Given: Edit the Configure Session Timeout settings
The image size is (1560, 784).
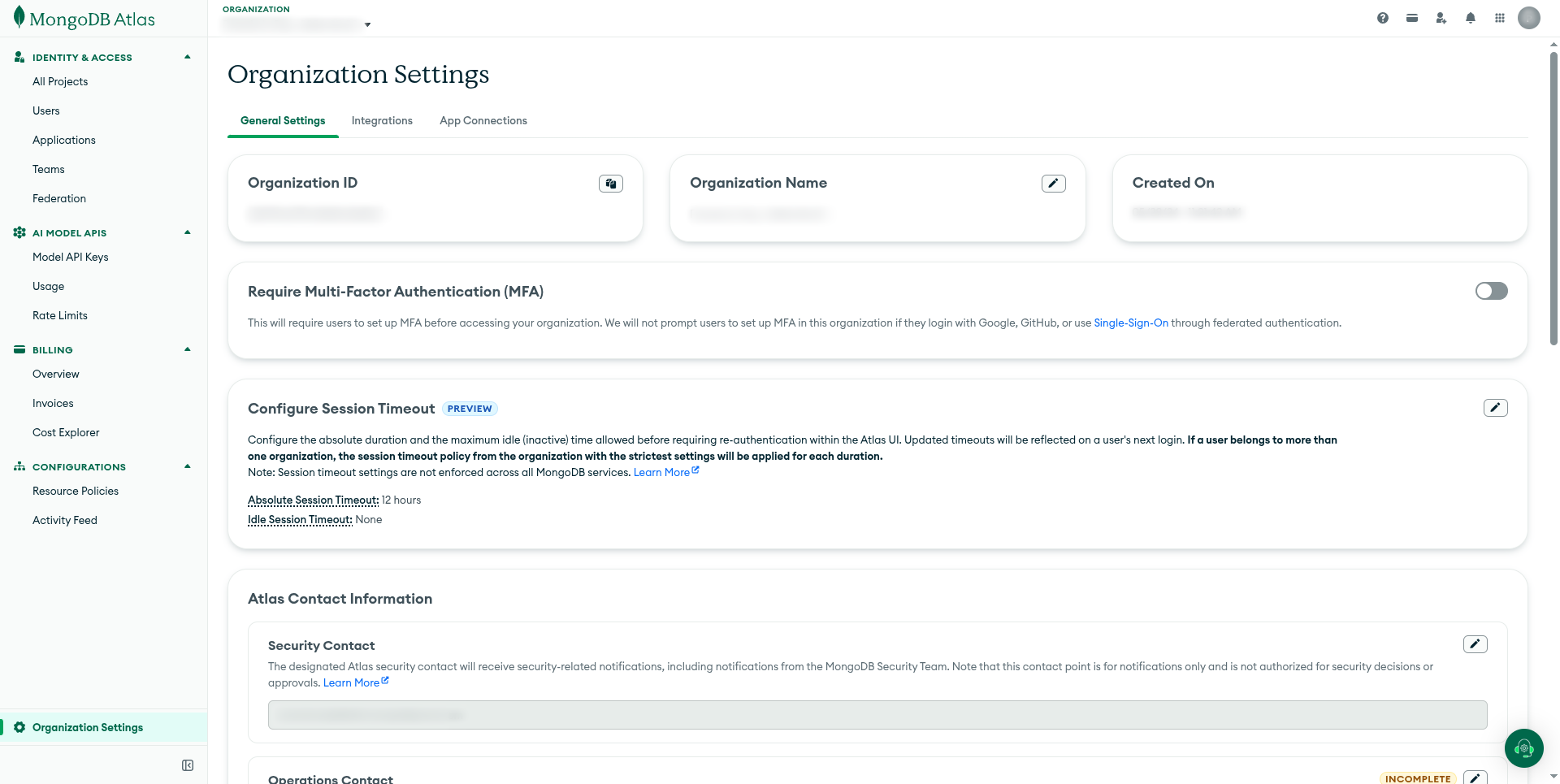Looking at the screenshot, I should [x=1496, y=408].
